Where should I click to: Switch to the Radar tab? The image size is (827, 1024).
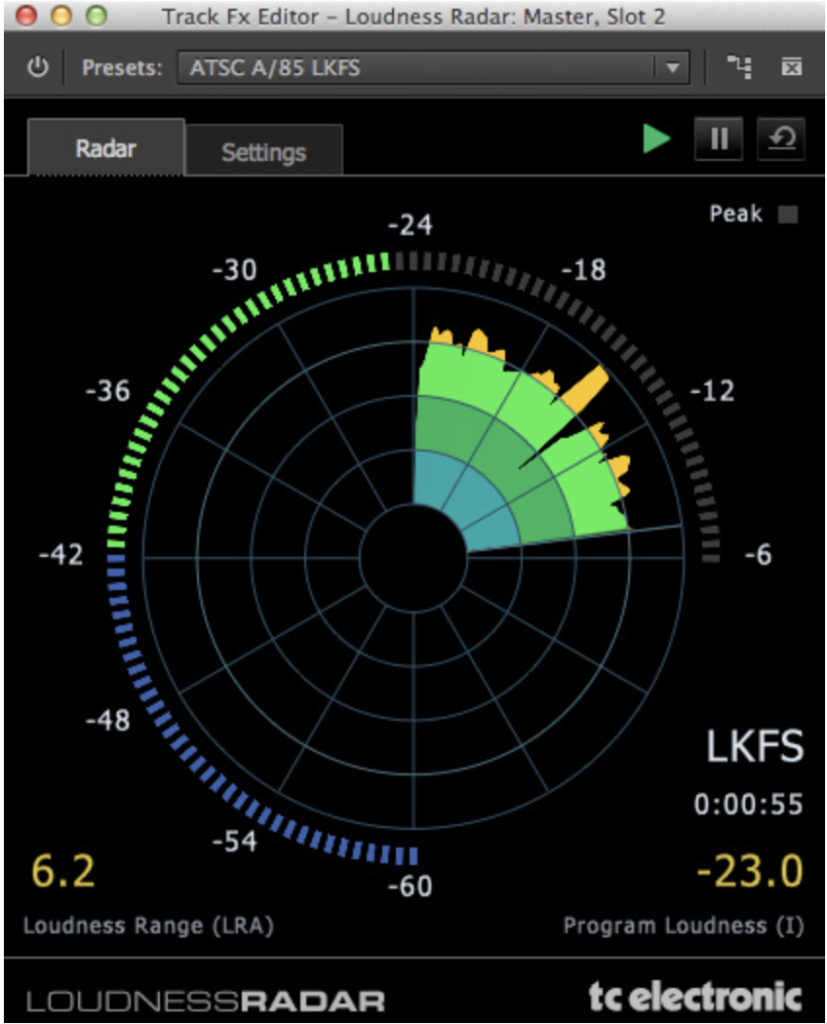tap(106, 148)
